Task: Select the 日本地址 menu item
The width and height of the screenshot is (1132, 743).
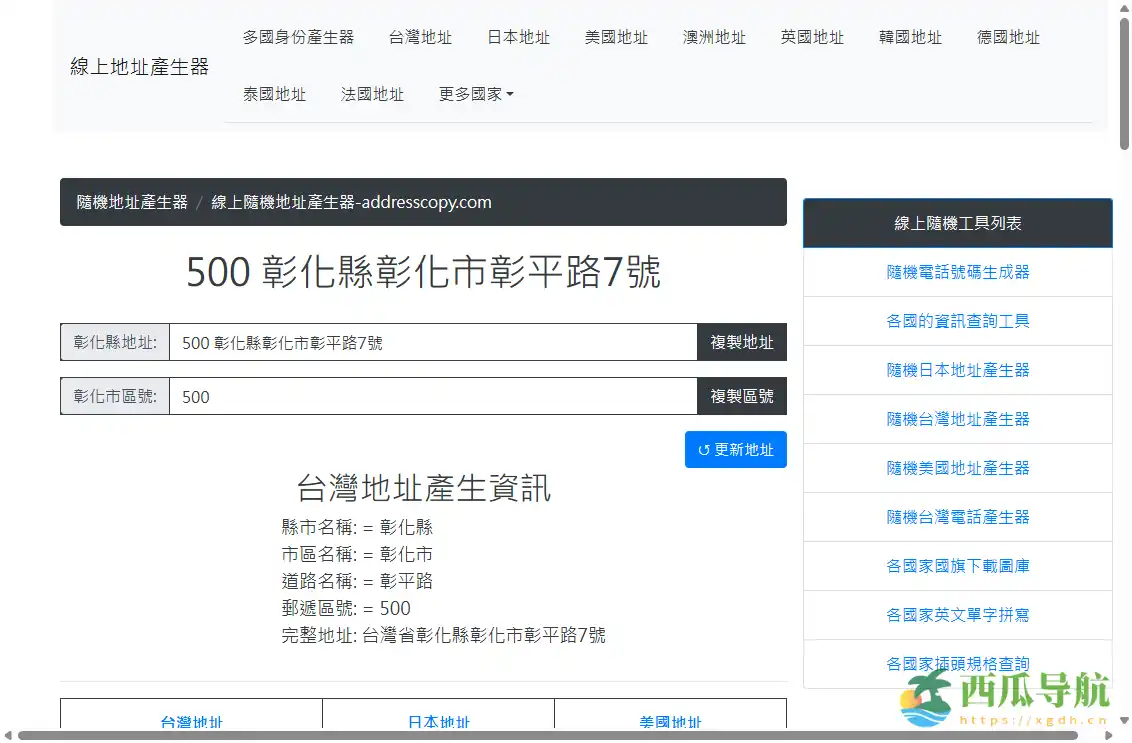Action: coord(518,37)
